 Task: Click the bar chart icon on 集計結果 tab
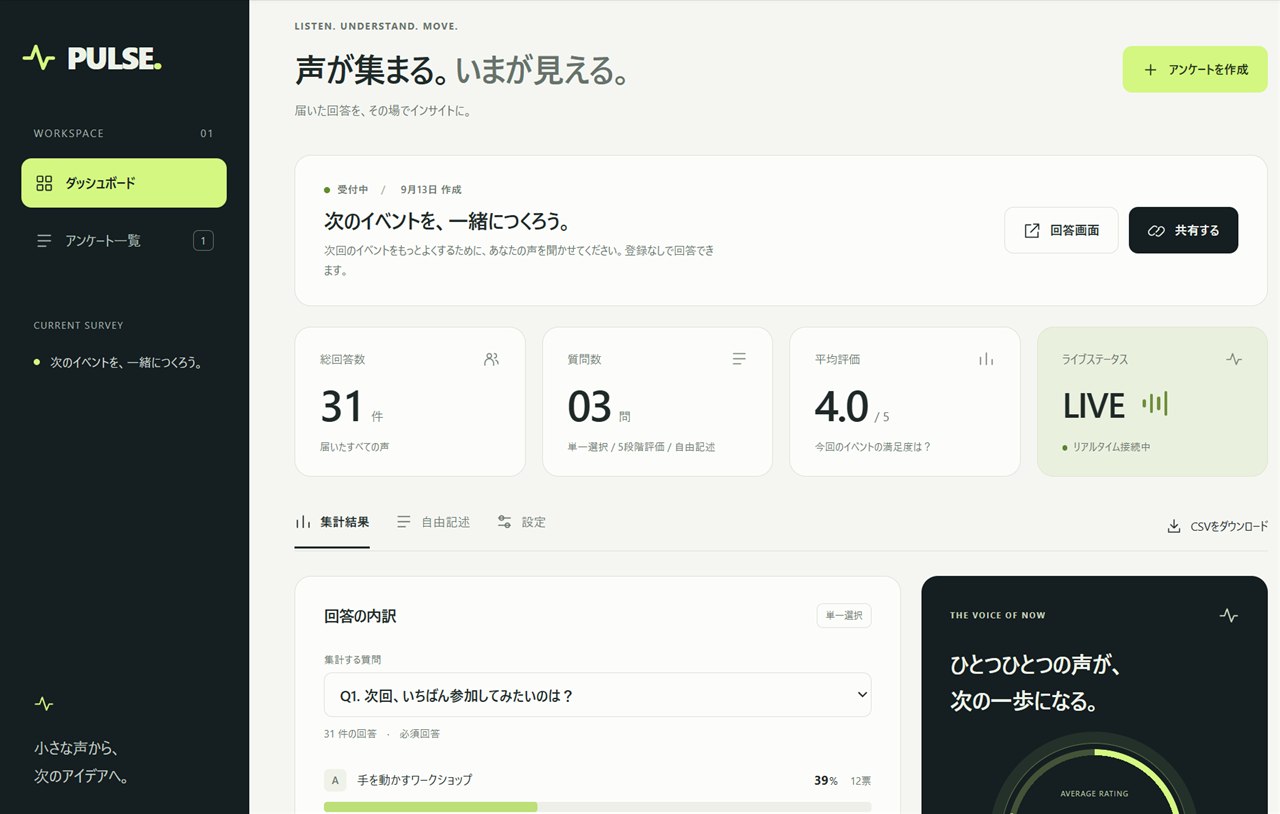(303, 522)
